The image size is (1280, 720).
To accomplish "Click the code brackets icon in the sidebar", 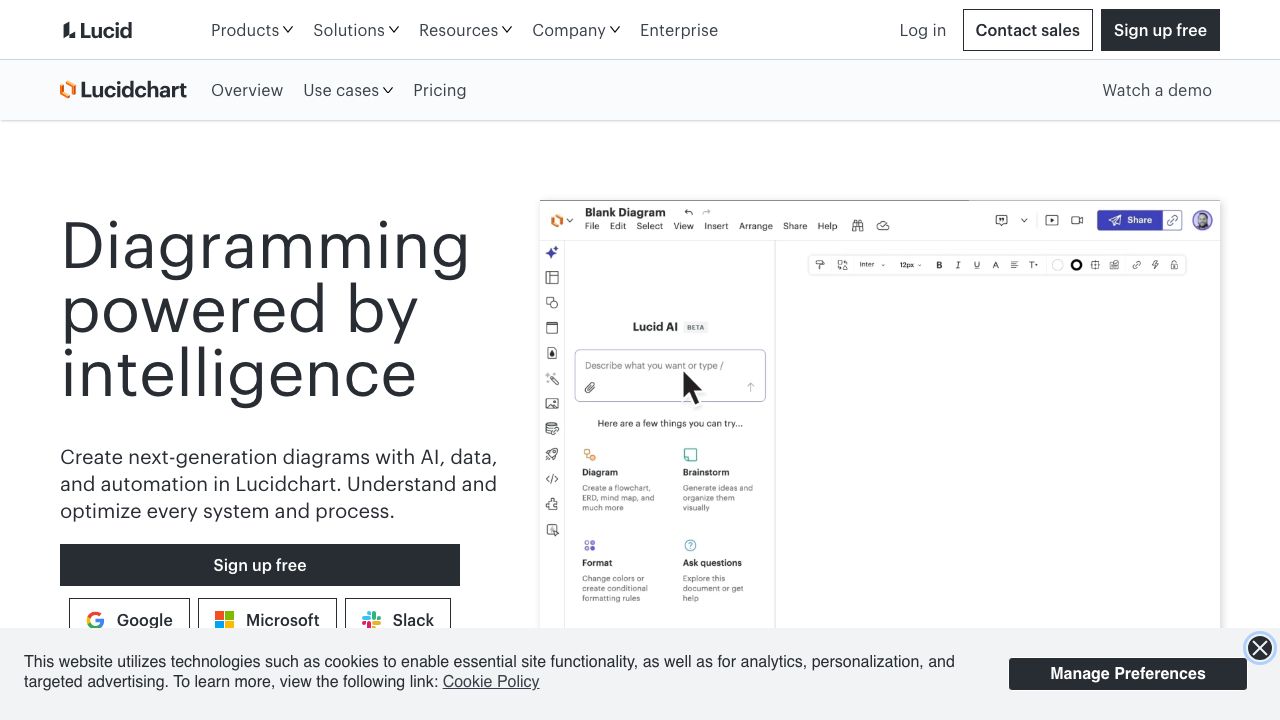I will pyautogui.click(x=552, y=479).
